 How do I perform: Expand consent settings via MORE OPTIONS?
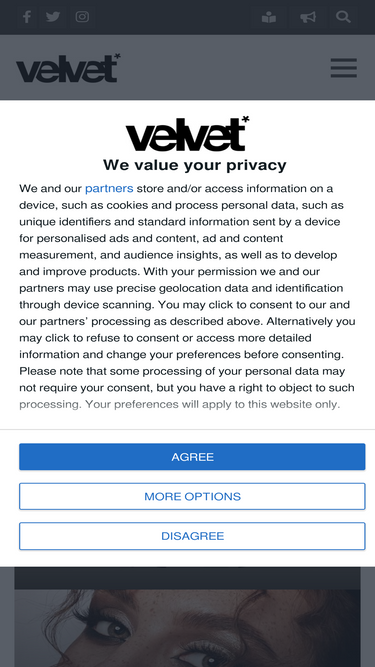[x=192, y=496]
